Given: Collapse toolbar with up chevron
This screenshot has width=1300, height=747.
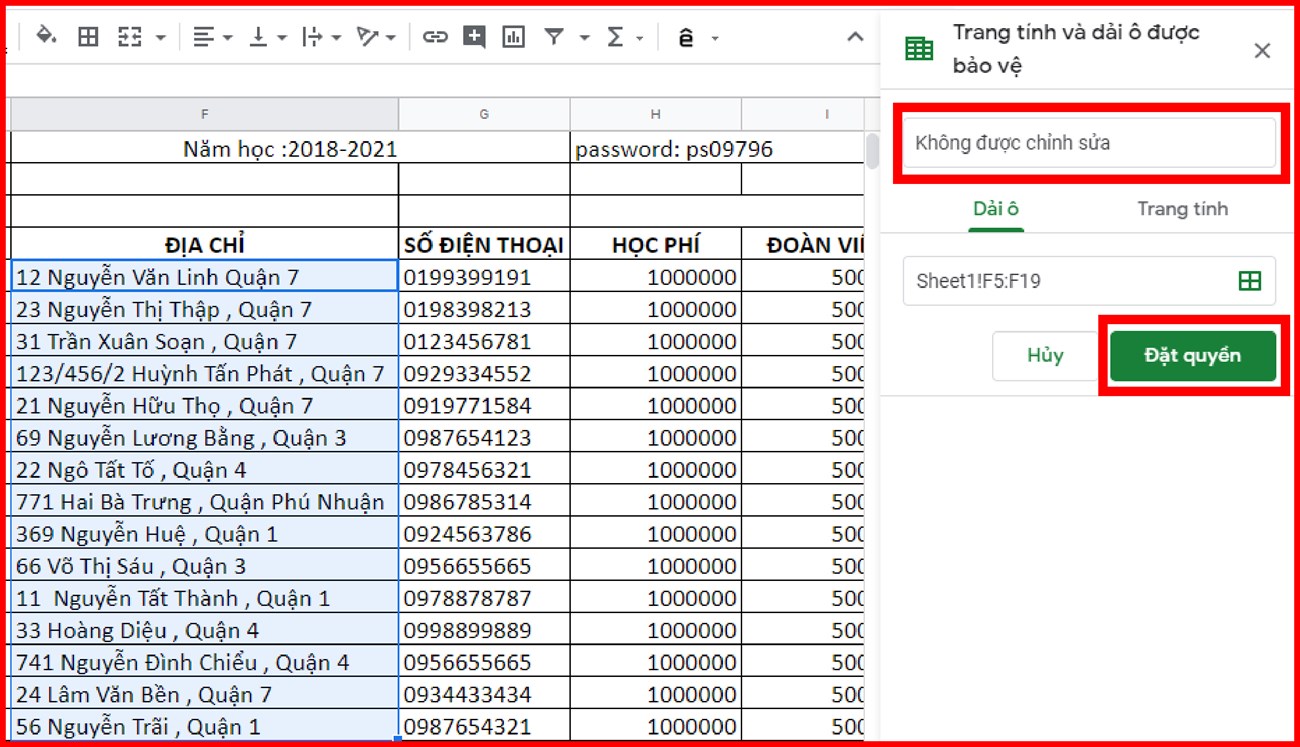Looking at the screenshot, I should coord(855,37).
